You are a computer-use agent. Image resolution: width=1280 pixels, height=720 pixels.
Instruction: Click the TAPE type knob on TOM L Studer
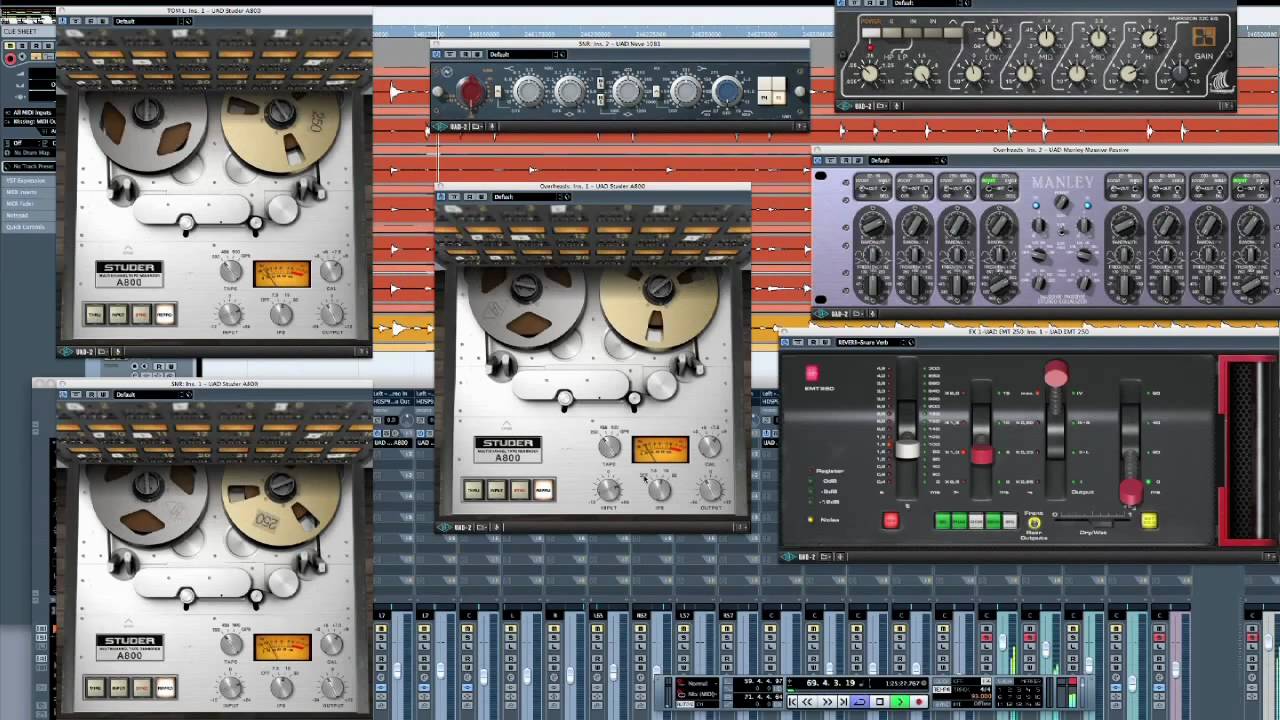point(231,270)
